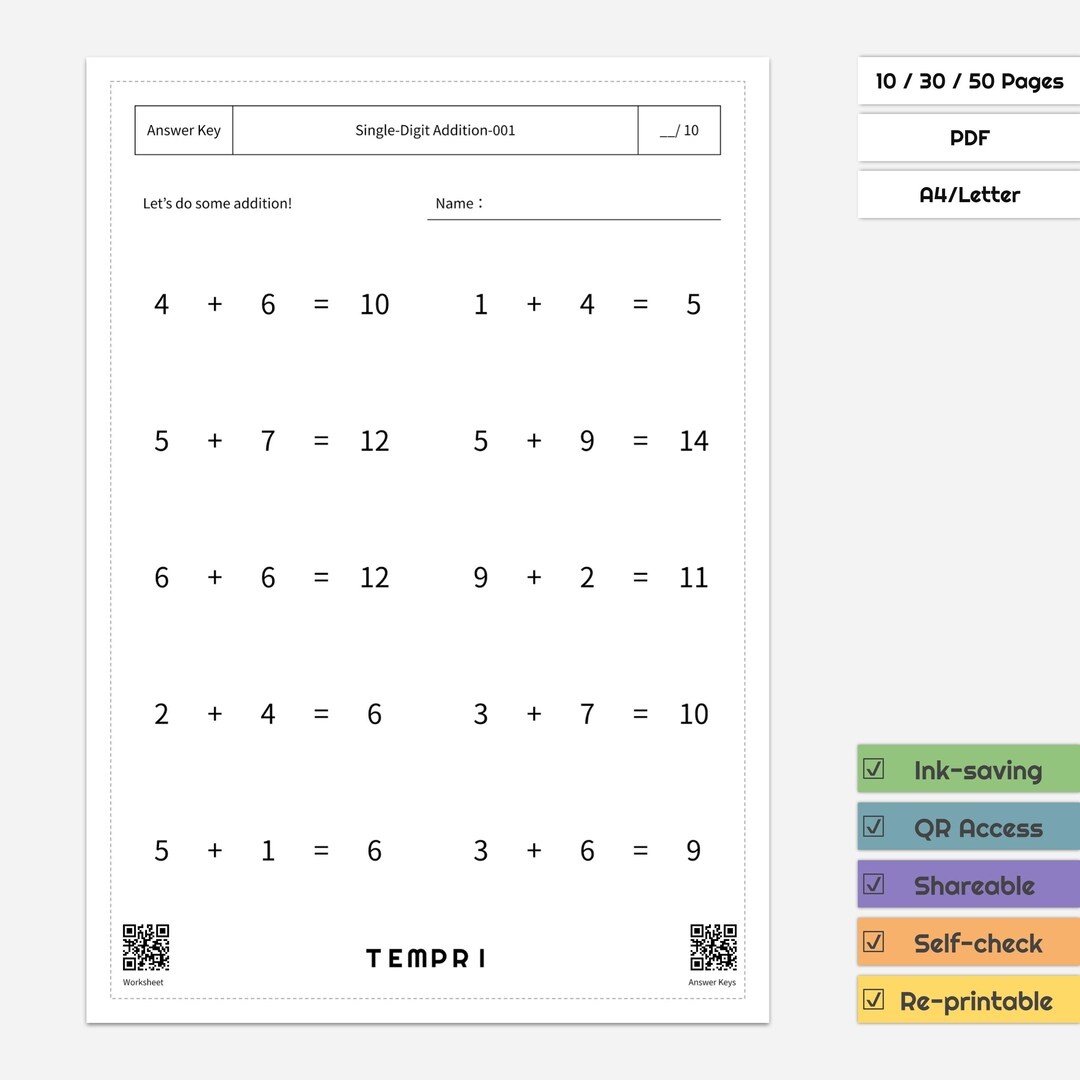This screenshot has height=1080, width=1080.
Task: Open the 10 / 30 / 50 Pages option
Action: [968, 81]
